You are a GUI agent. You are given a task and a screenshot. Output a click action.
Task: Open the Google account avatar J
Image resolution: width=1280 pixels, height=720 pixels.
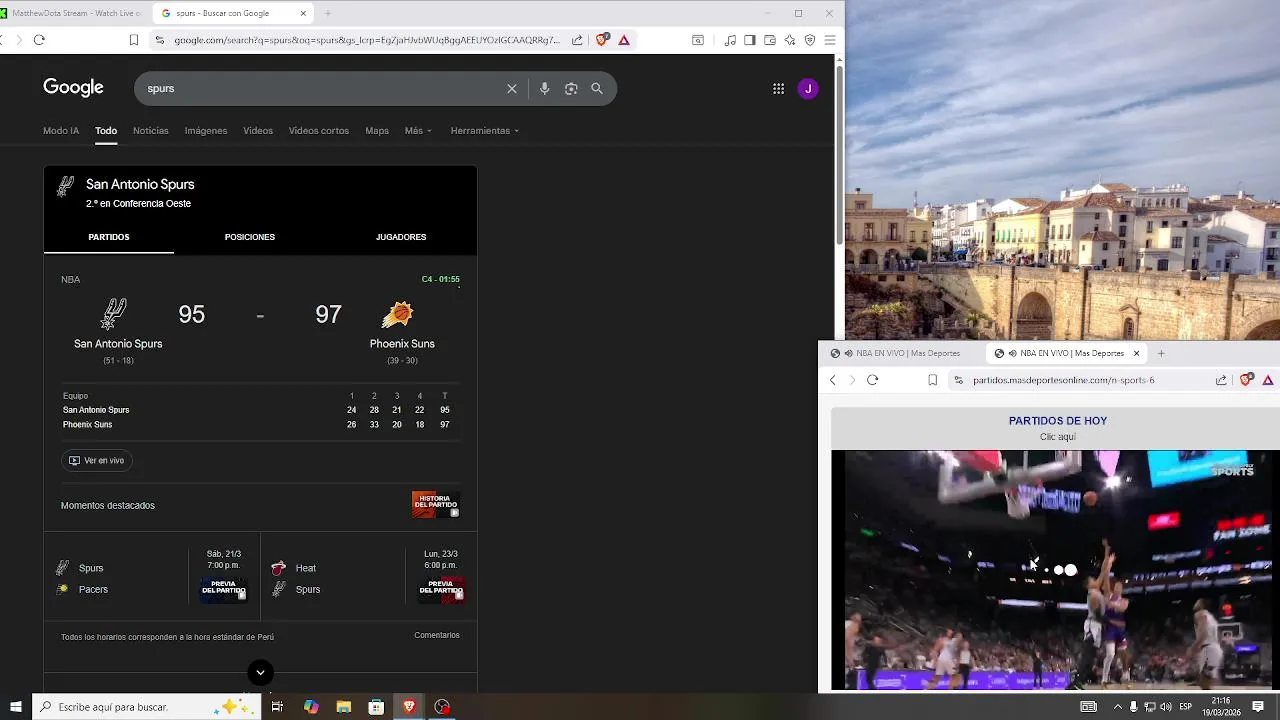click(x=808, y=89)
